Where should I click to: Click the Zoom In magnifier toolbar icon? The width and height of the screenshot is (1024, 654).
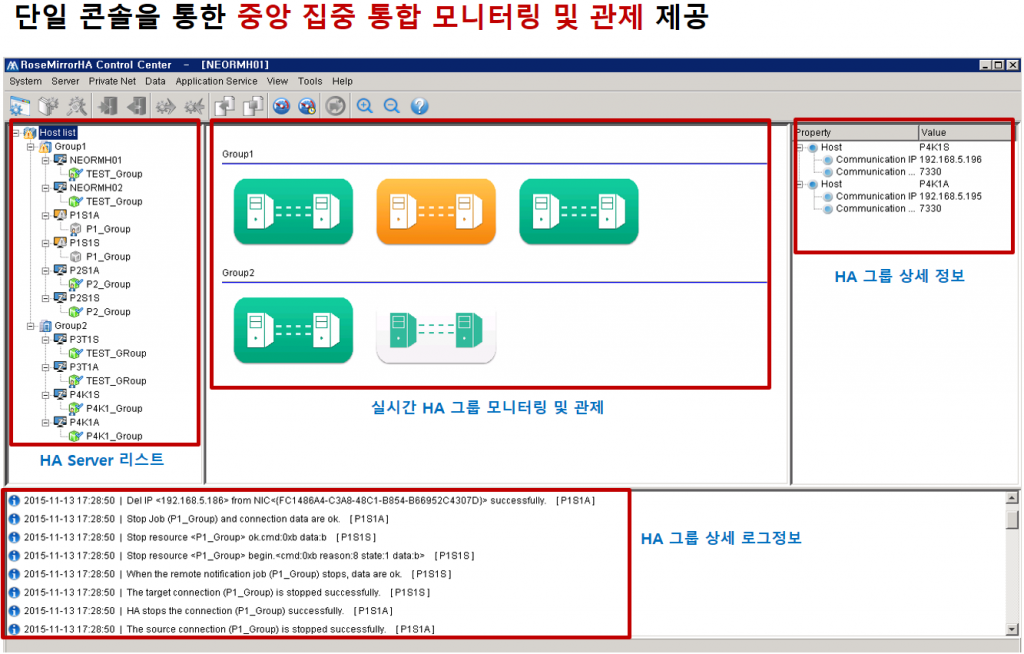tap(365, 106)
